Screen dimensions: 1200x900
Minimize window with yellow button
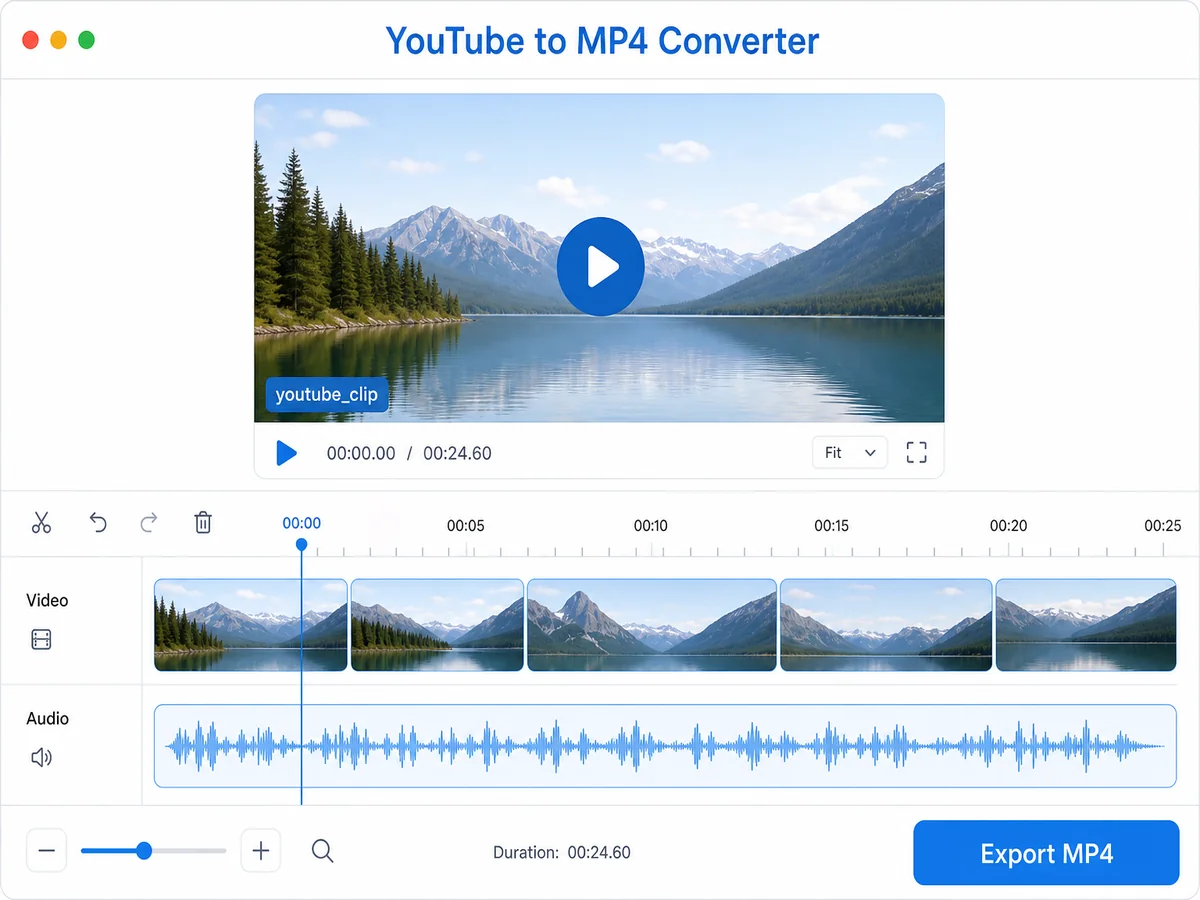click(58, 40)
